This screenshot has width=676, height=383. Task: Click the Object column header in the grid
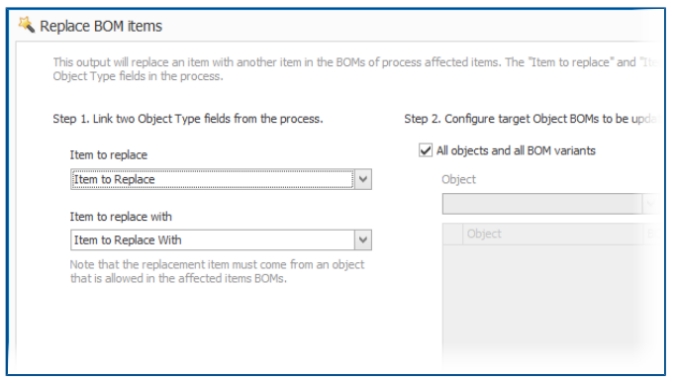tap(554, 234)
